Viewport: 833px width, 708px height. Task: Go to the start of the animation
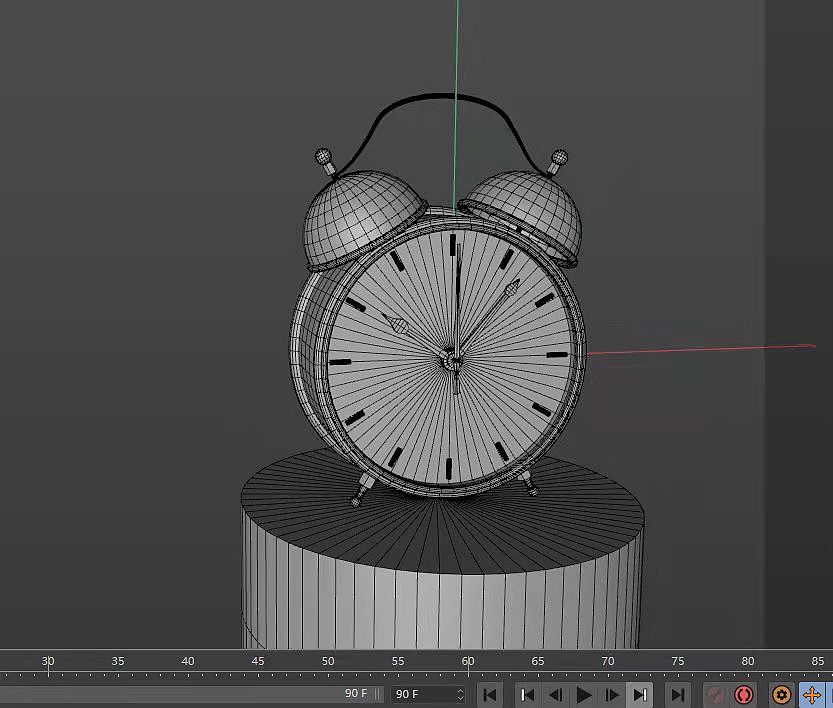490,695
